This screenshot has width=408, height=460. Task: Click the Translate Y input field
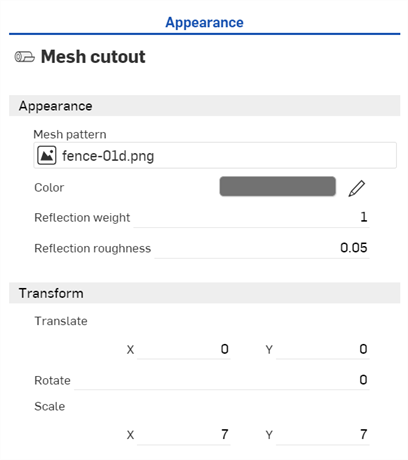pos(323,349)
